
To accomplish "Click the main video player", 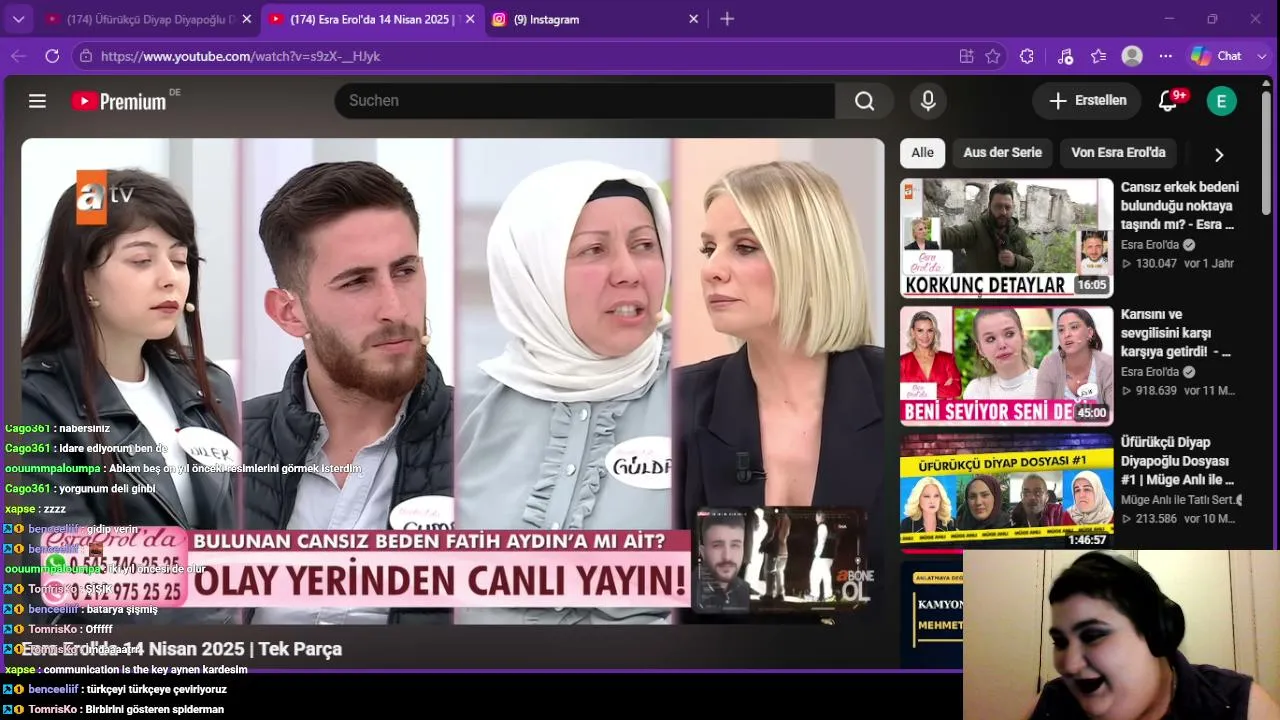I will click(x=453, y=381).
